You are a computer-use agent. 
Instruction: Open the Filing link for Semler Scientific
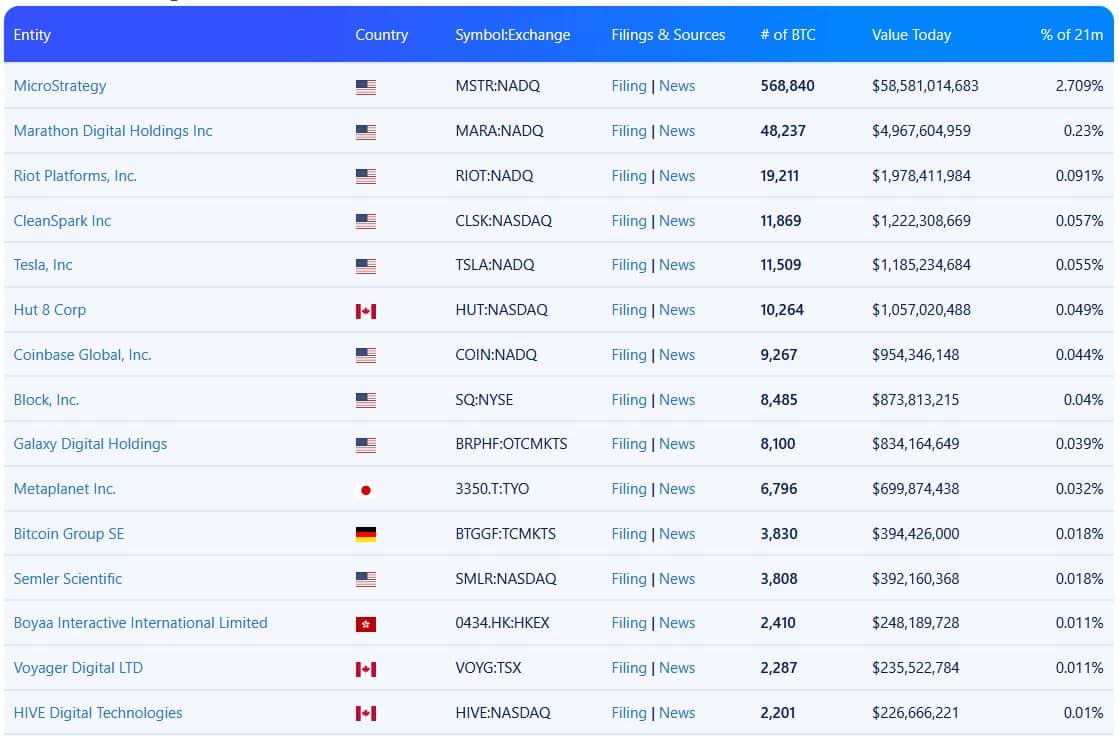(629, 579)
